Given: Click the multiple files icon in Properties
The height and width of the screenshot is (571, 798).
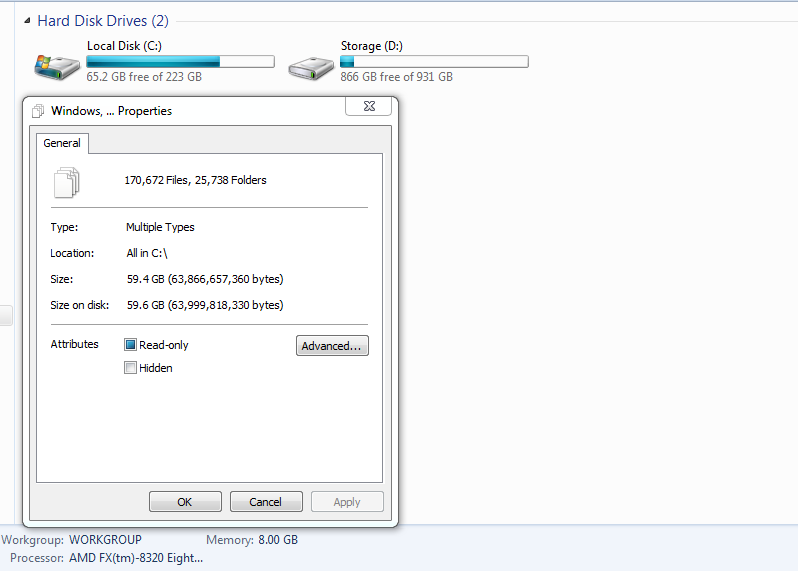Looking at the screenshot, I should 67,182.
